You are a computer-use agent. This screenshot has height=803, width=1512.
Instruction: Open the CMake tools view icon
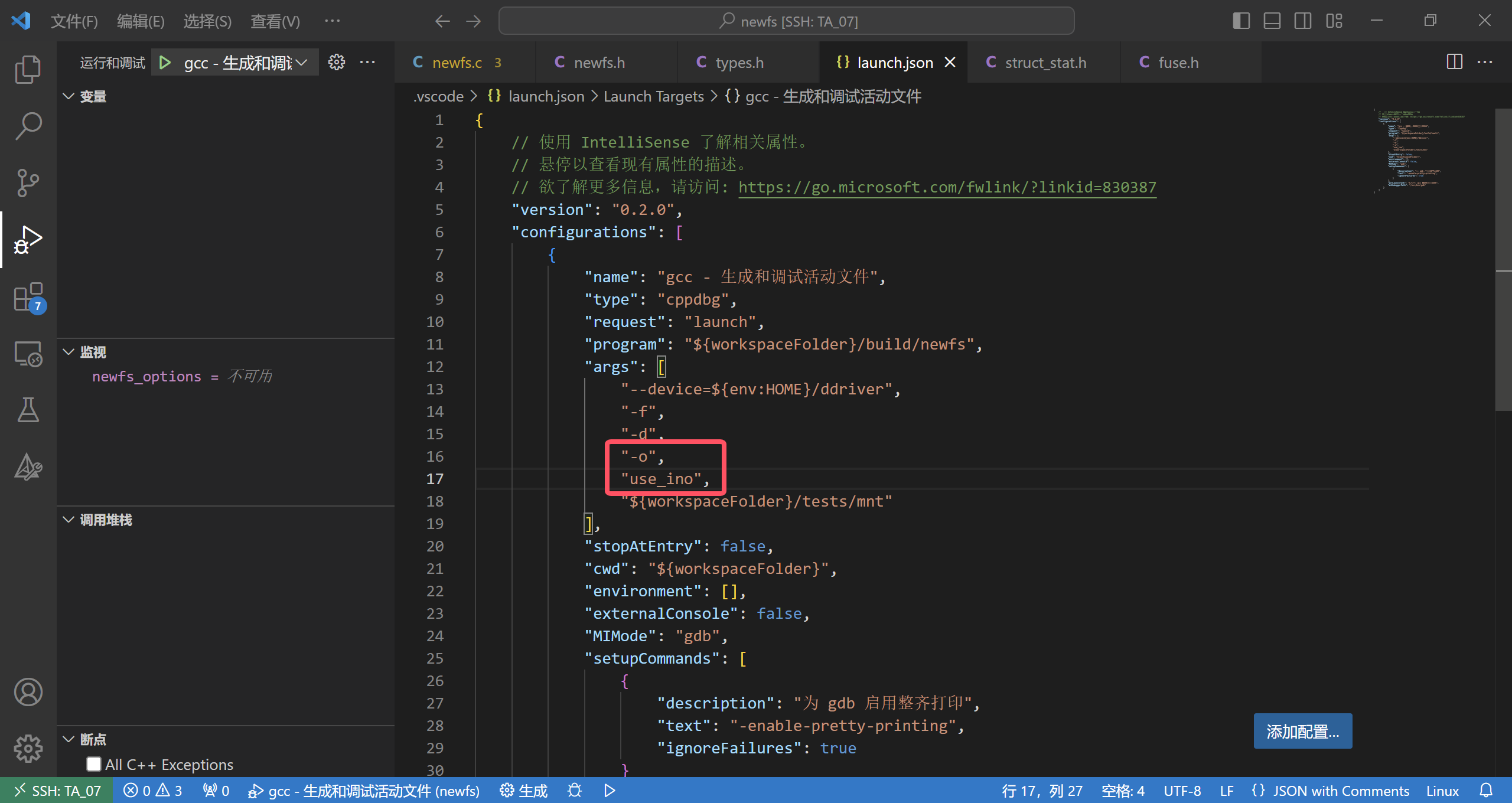[28, 466]
